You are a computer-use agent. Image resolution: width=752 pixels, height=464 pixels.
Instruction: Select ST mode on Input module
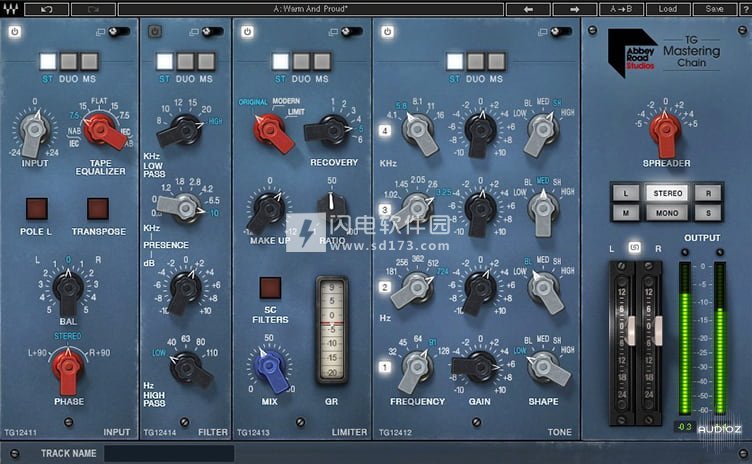pos(48,62)
